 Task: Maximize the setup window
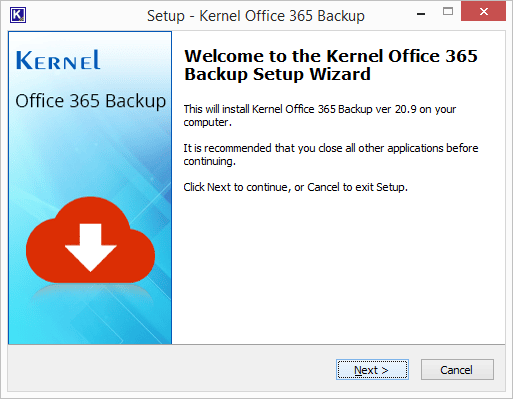tap(448, 12)
